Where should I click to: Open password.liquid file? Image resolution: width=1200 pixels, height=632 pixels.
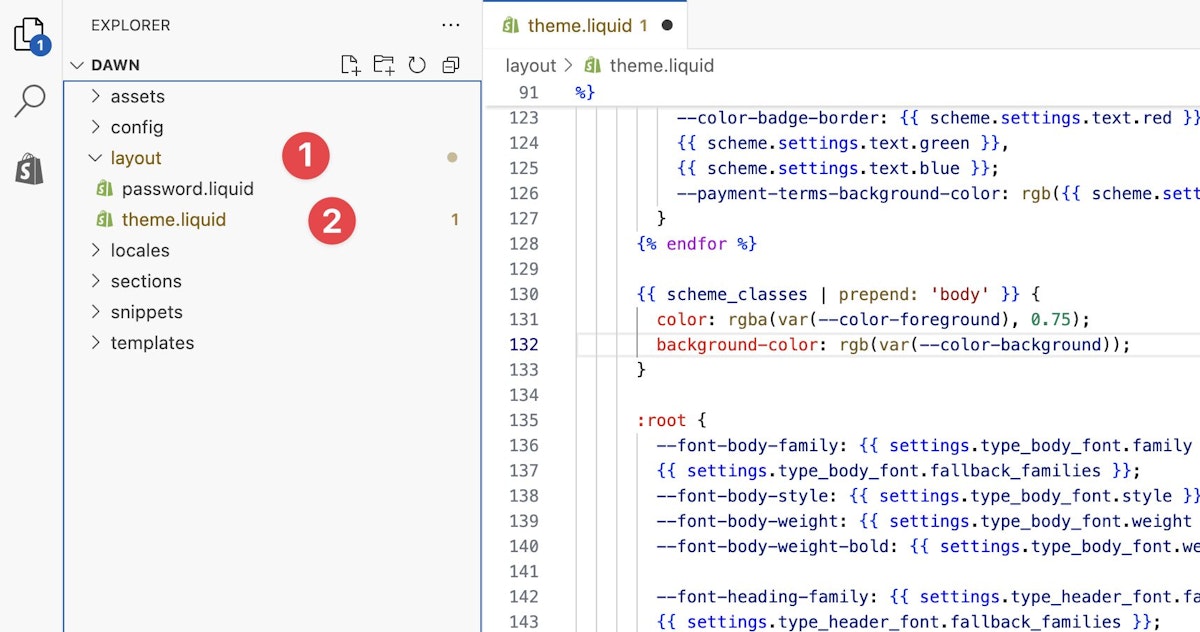187,189
